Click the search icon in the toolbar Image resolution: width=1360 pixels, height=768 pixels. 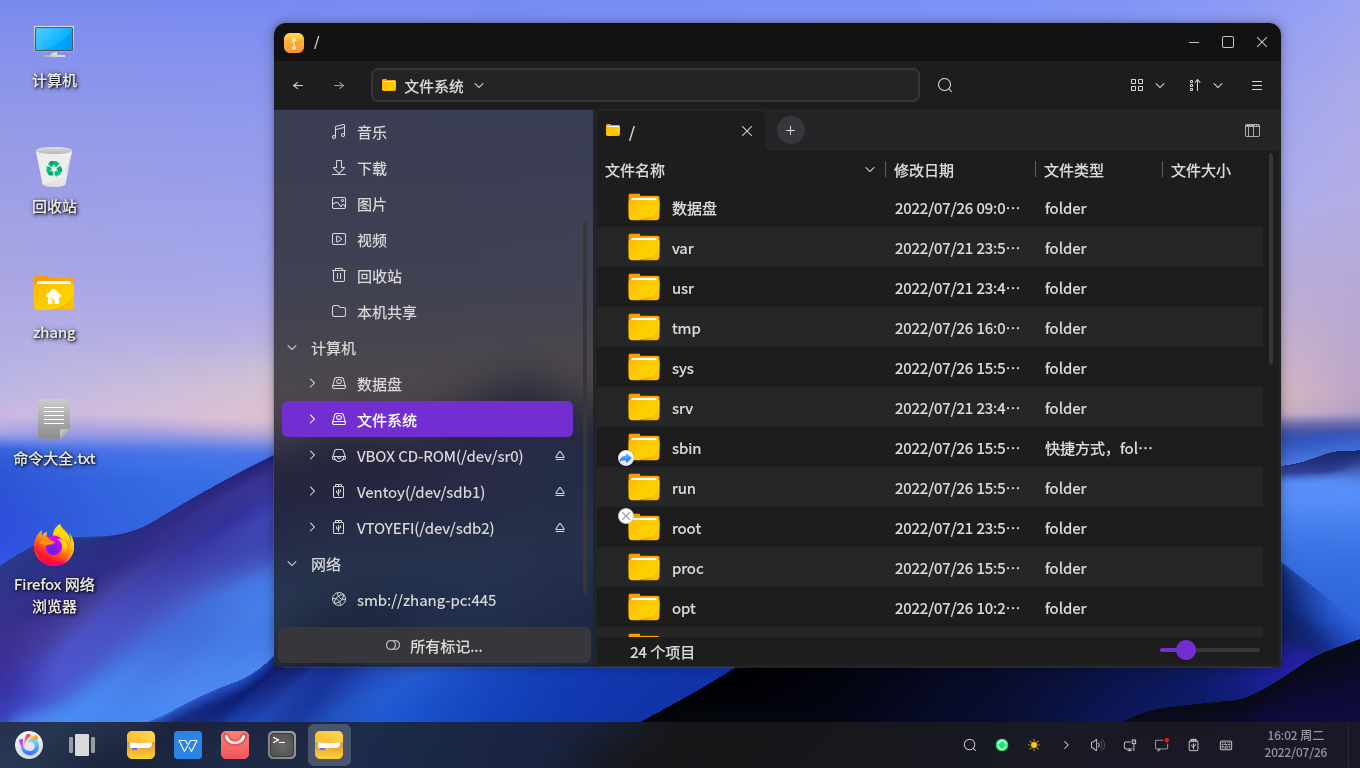pyautogui.click(x=944, y=85)
